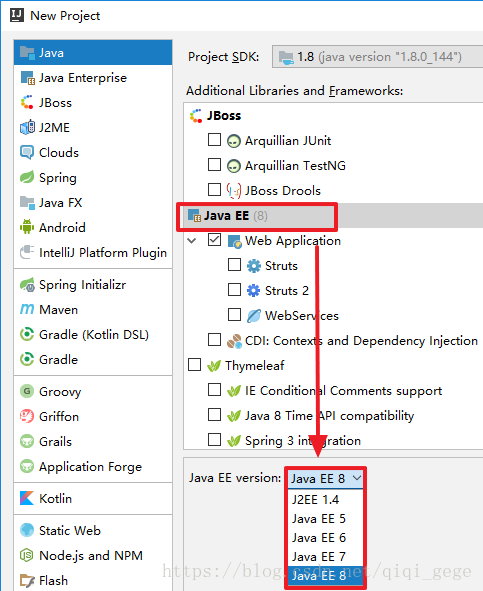The width and height of the screenshot is (483, 591).
Task: Tick the Arquillian JUnit checkbox
Action: click(215, 140)
